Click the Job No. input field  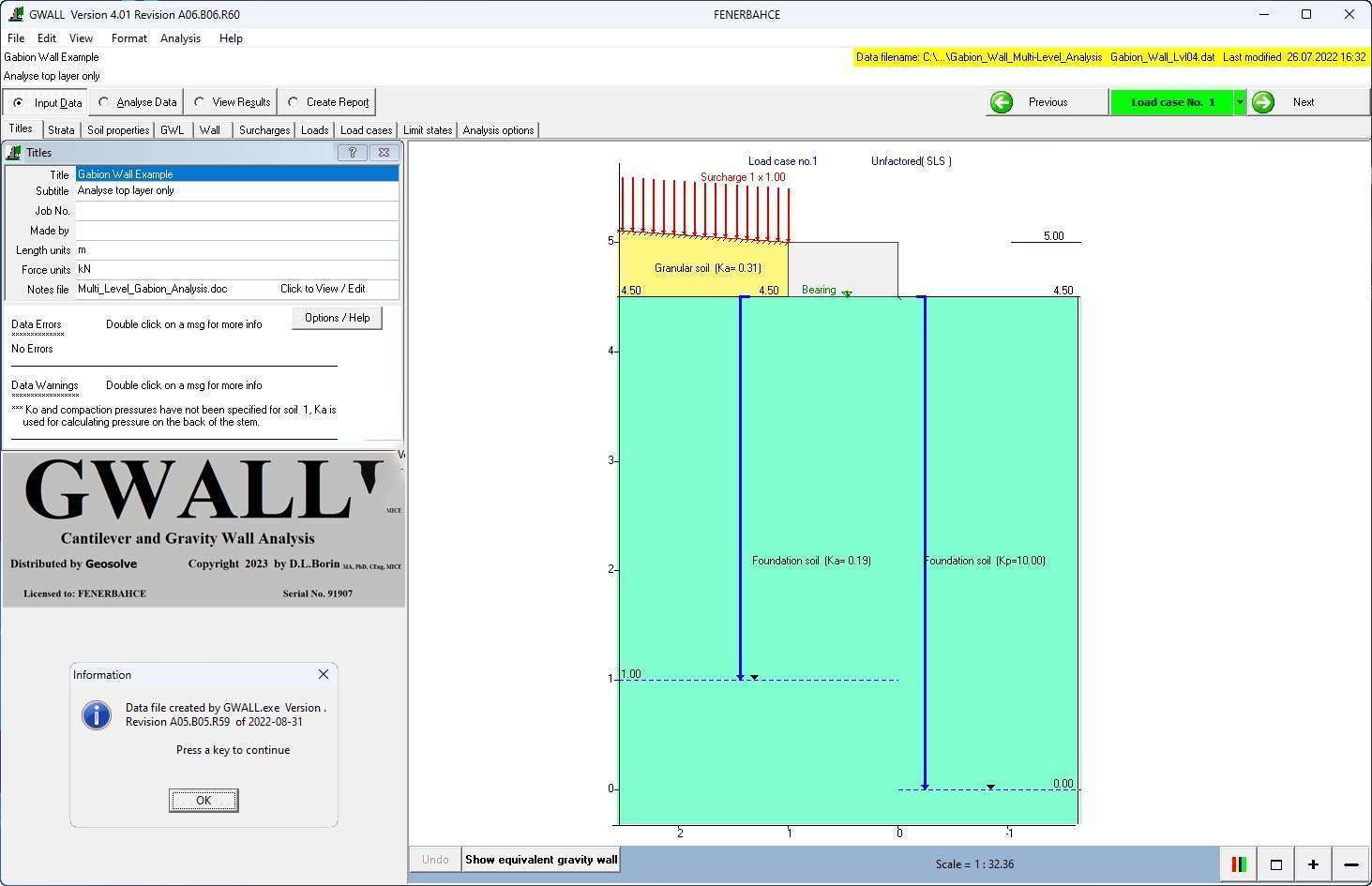point(236,210)
